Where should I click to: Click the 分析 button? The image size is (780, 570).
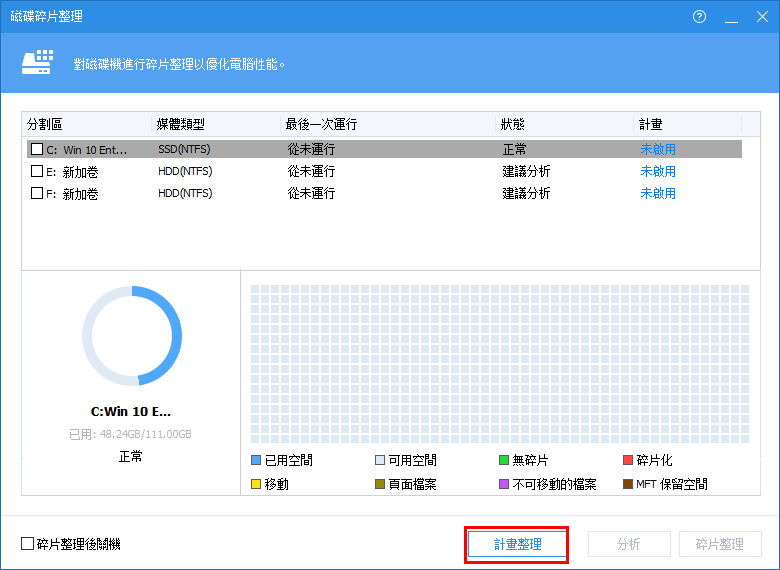point(629,544)
